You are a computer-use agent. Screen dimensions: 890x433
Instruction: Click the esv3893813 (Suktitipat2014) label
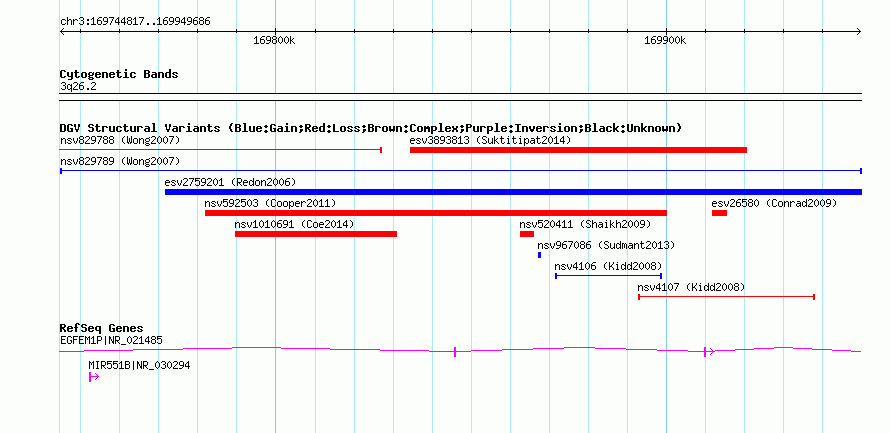tap(490, 140)
